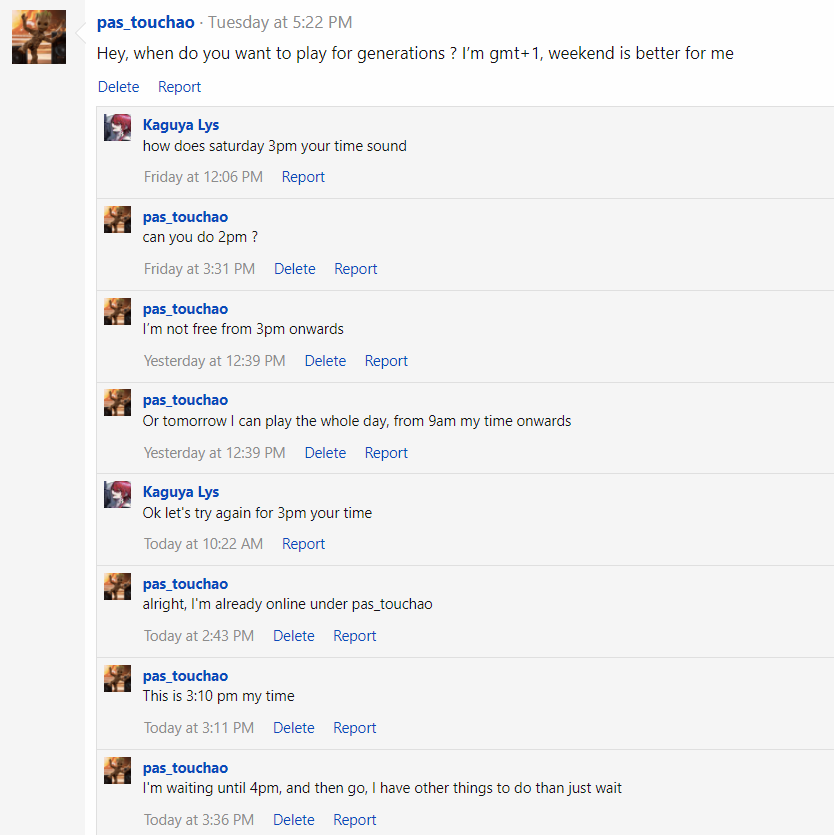Screen dimensions: 834x835
Task: Report the 'Or tomorrow I can play' comment
Action: tap(386, 453)
